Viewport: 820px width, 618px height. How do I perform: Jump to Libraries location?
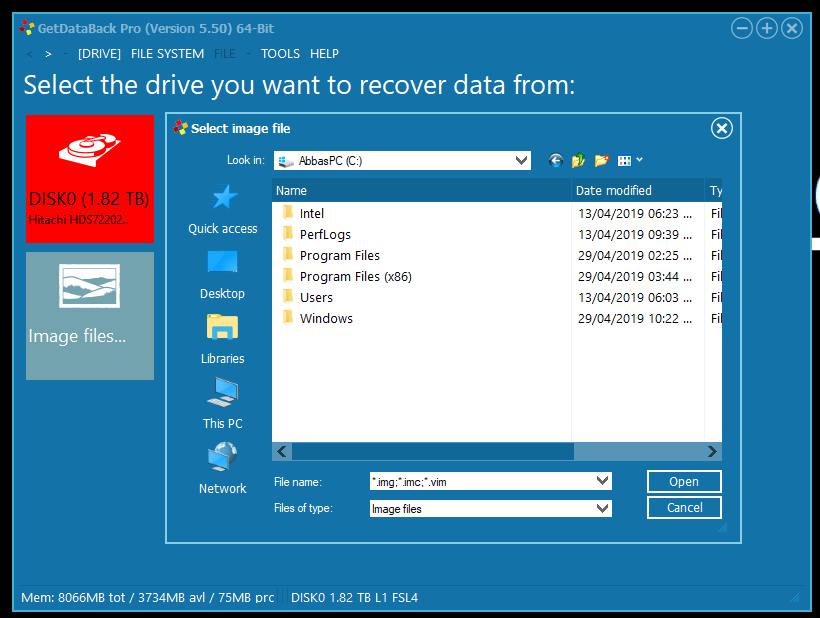click(x=223, y=340)
